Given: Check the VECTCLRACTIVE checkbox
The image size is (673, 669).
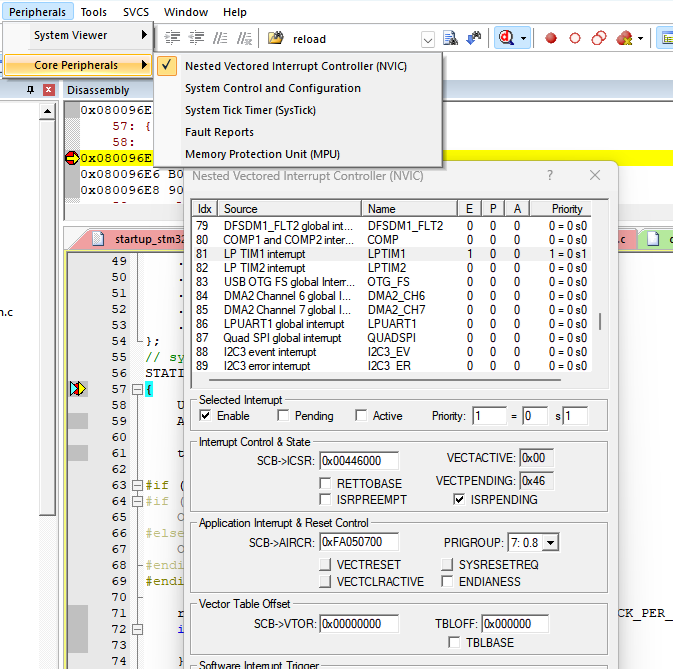Looking at the screenshot, I should point(325,581).
